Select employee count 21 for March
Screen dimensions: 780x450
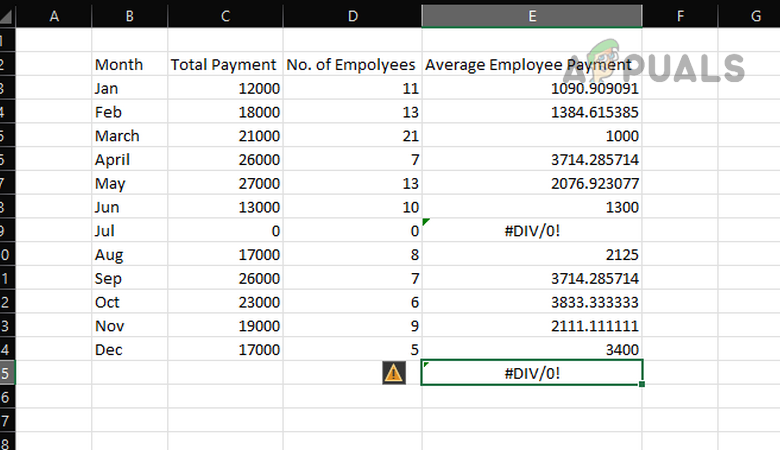point(353,136)
